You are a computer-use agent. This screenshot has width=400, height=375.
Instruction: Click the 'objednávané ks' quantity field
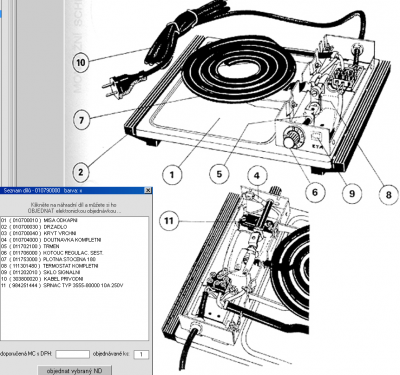click(141, 354)
